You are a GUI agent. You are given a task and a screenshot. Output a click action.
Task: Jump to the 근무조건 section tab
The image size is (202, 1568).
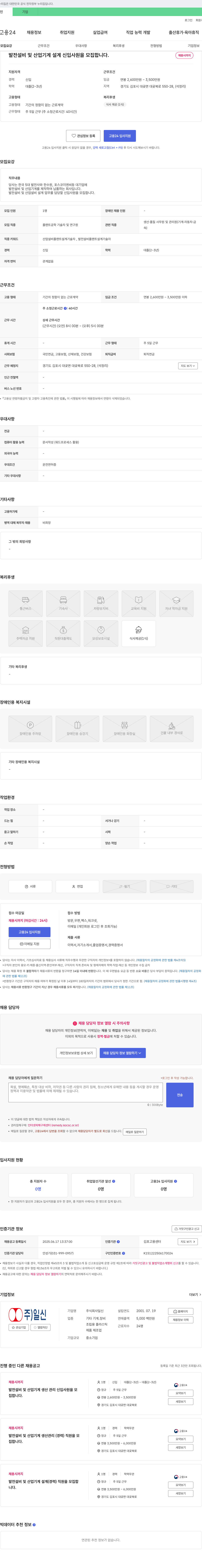44,46
